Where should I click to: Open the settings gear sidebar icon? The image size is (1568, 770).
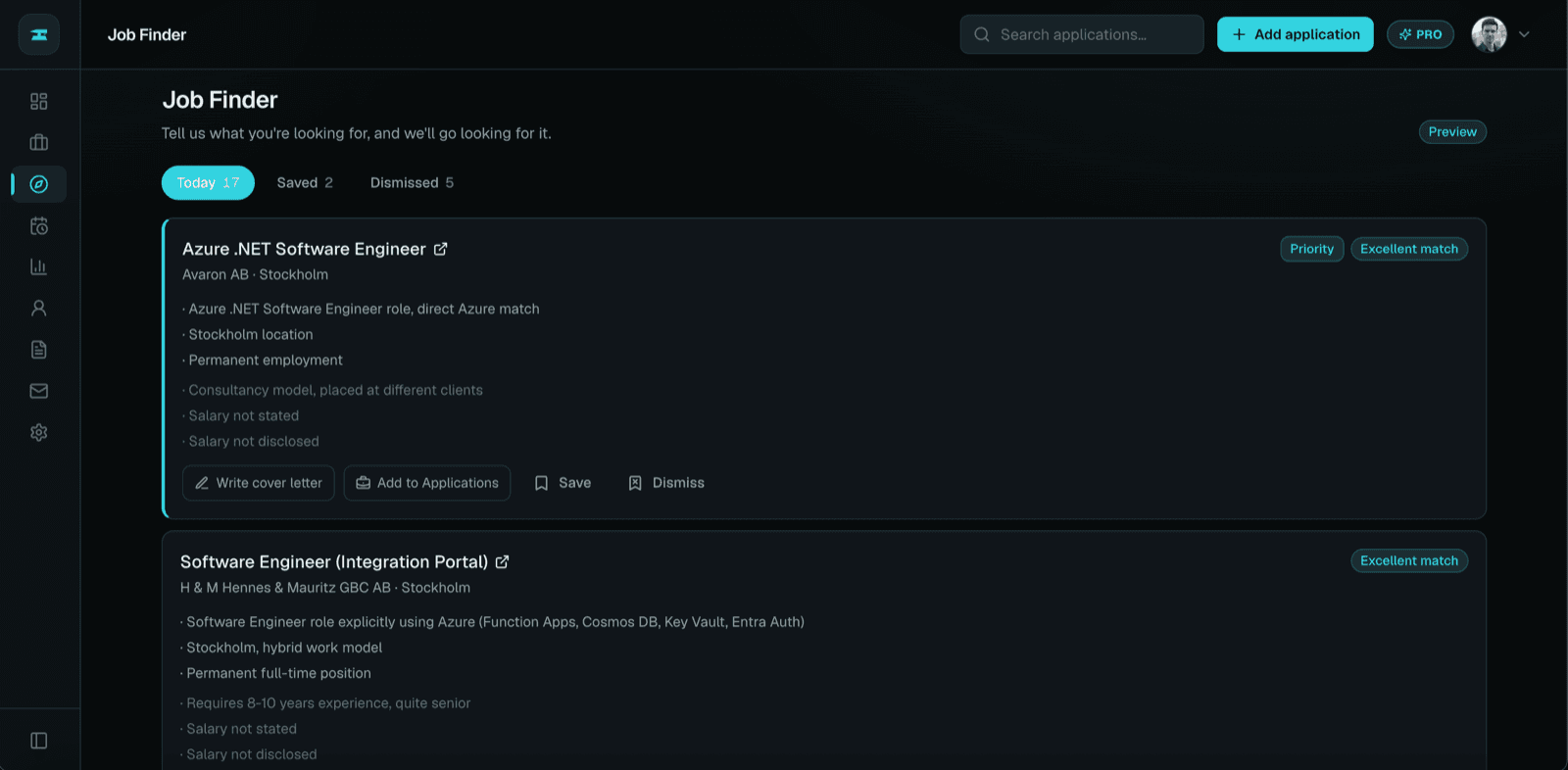pyautogui.click(x=39, y=432)
